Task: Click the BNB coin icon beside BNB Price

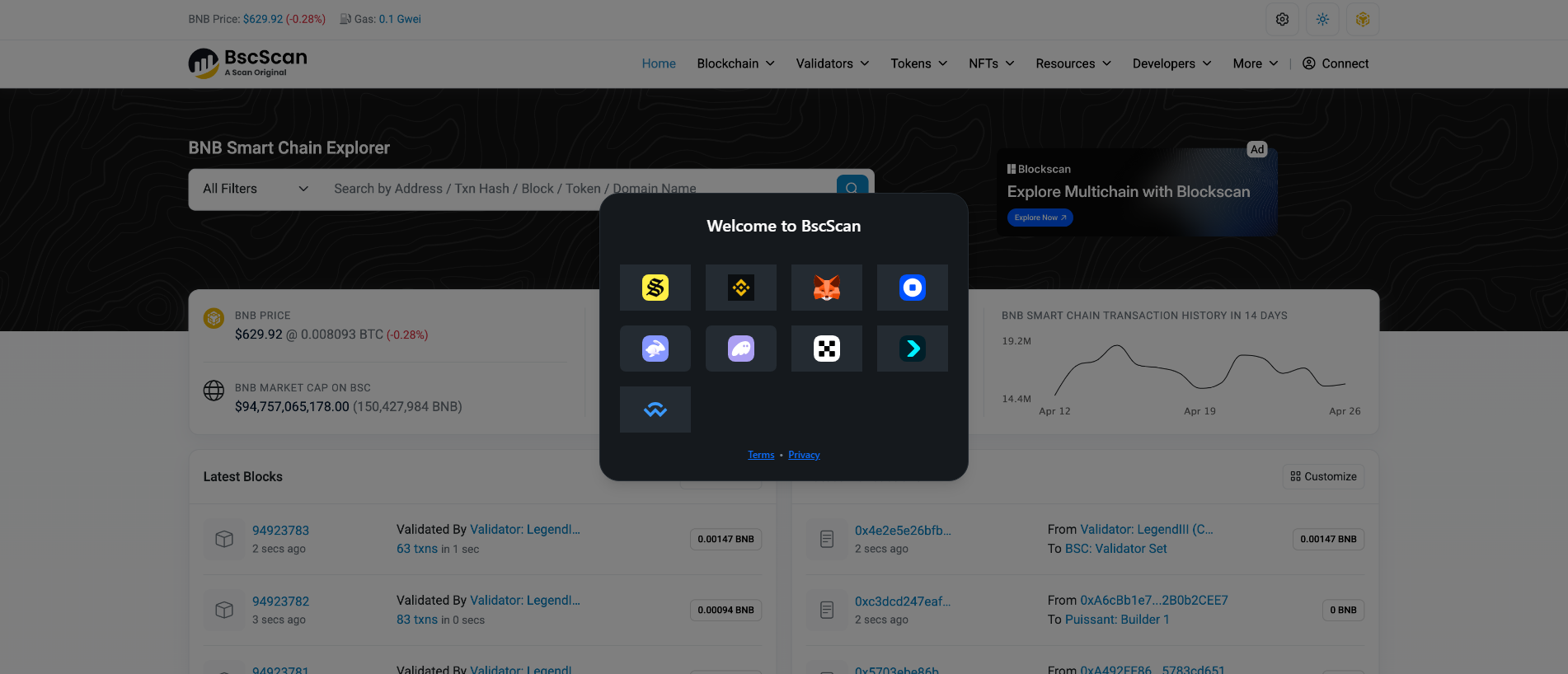Action: [214, 318]
